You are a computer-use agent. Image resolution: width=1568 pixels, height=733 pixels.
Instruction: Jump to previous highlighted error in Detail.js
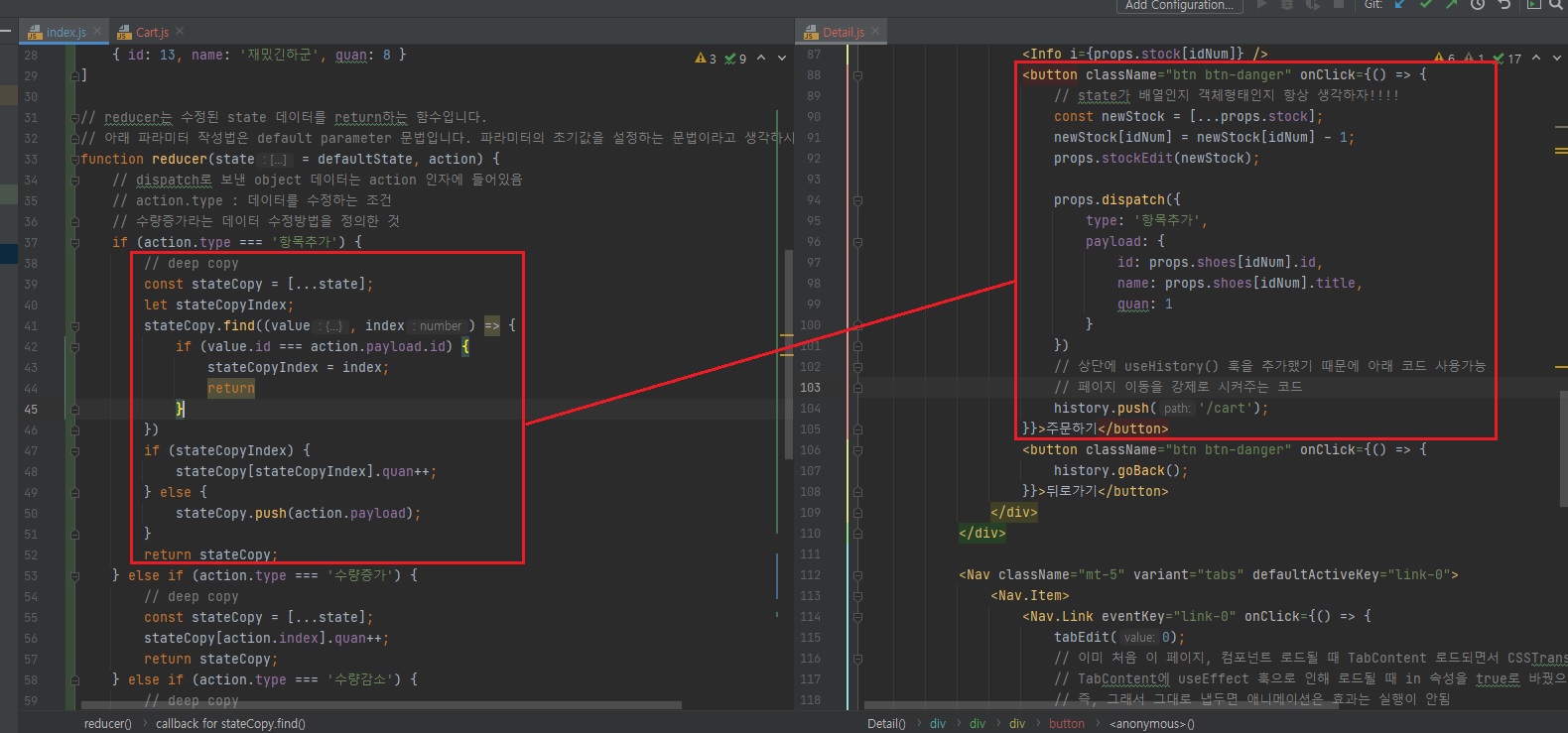(1536, 58)
